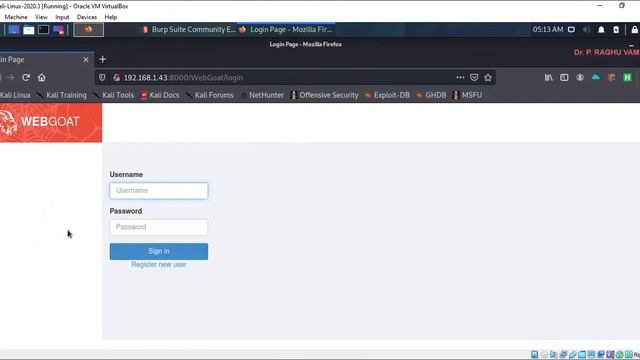This screenshot has height=360, width=640.
Task: Open the notifications bell icon
Action: tap(601, 29)
